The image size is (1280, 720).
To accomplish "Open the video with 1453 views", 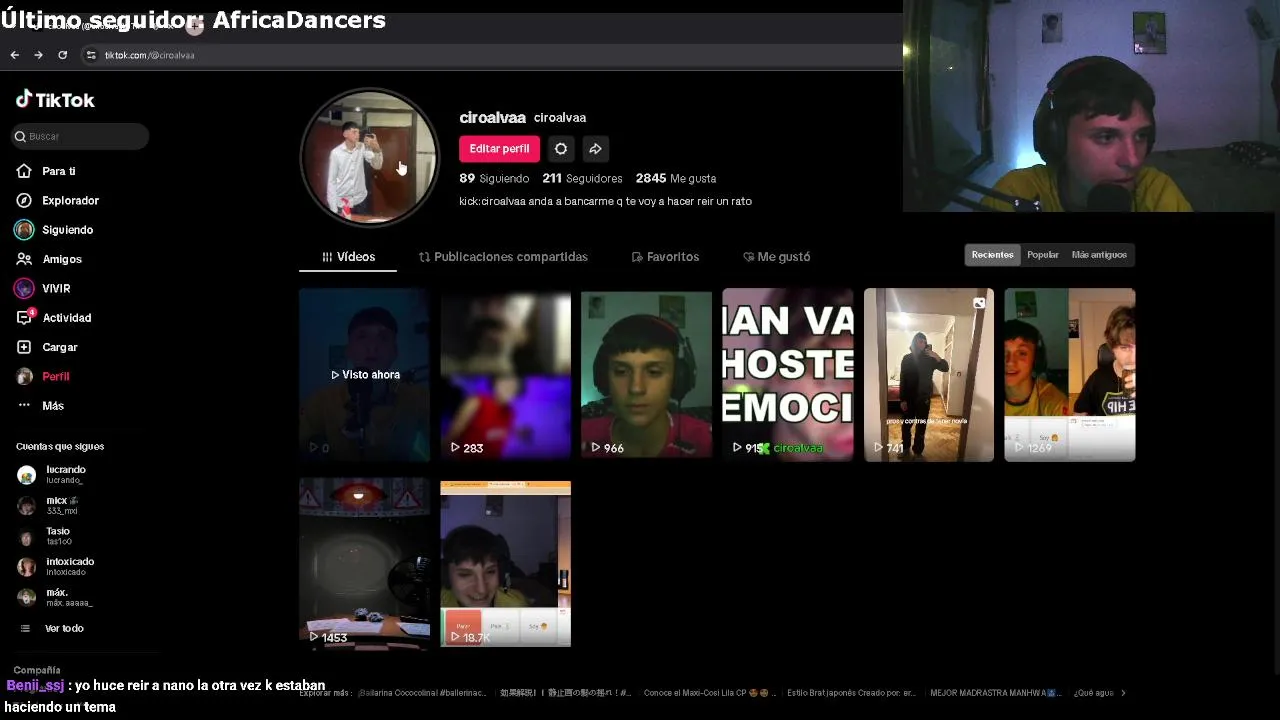I will (364, 563).
